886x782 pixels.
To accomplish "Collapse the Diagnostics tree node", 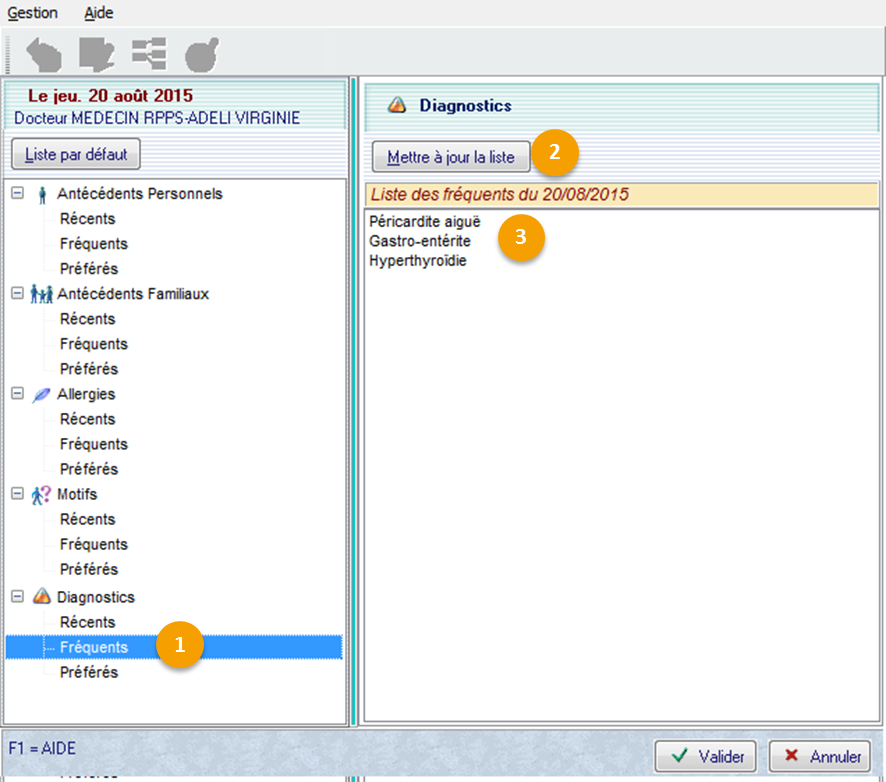I will pyautogui.click(x=17, y=596).
